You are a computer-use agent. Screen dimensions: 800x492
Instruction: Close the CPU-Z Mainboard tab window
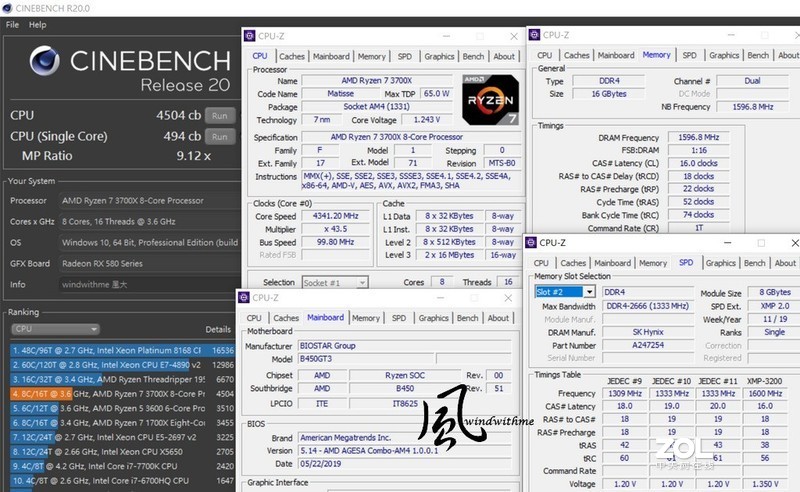click(x=508, y=298)
